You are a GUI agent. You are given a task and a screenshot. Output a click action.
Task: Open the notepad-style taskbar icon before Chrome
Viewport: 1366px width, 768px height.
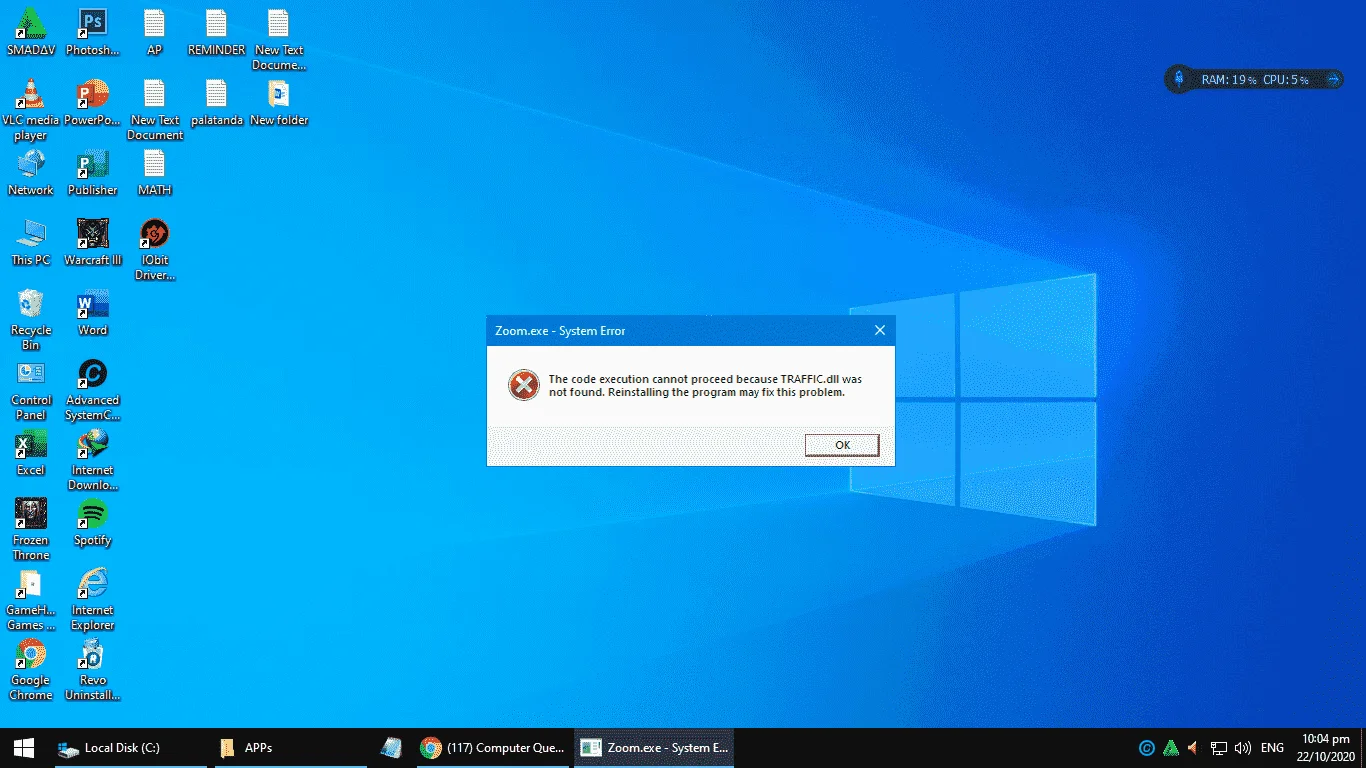[x=391, y=748]
